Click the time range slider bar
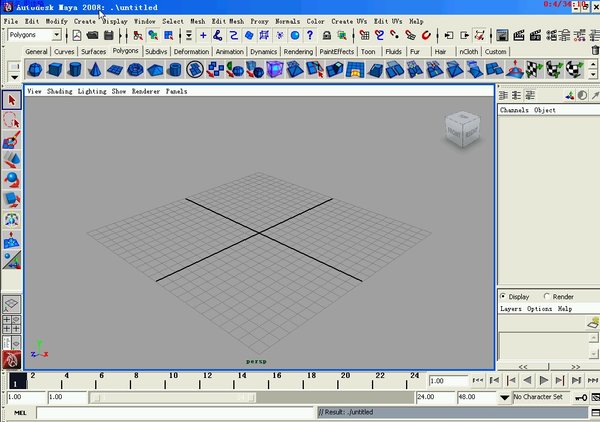The height and width of the screenshot is (422, 600). pos(250,397)
